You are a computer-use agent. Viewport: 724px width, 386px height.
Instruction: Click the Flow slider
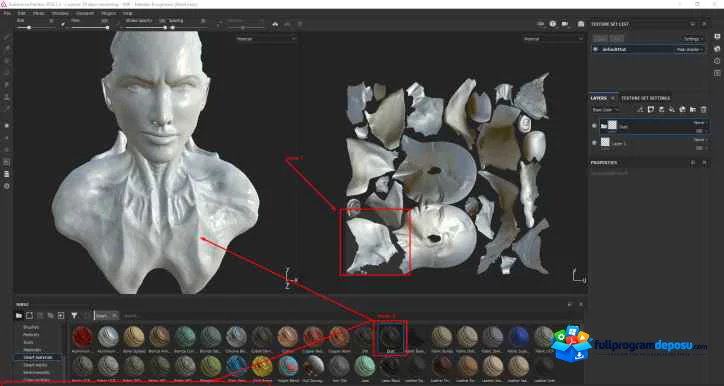[x=90, y=28]
